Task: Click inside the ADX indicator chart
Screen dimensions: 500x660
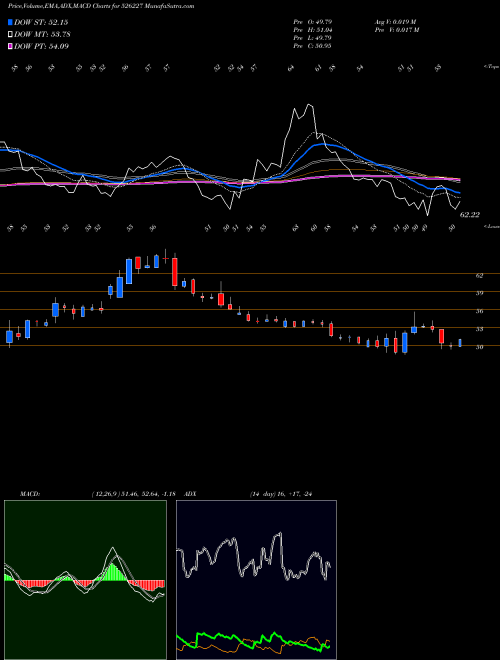Action: [x=256, y=580]
